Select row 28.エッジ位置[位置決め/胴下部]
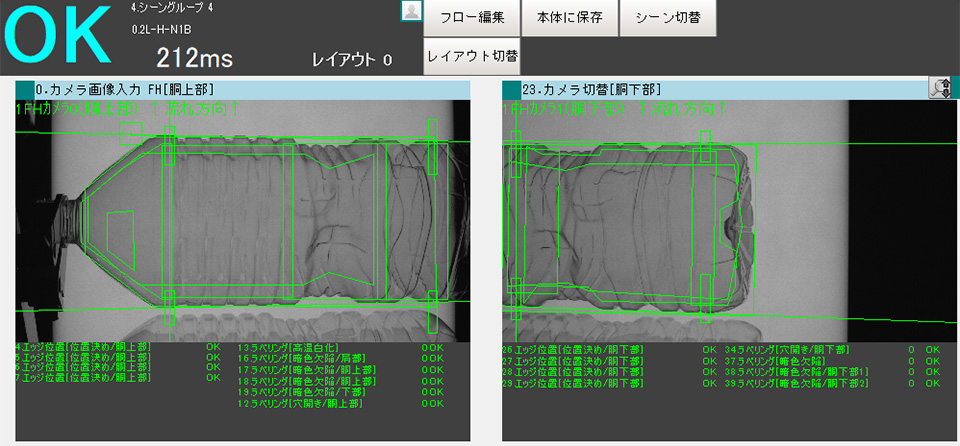The width and height of the screenshot is (960, 446). [572, 371]
